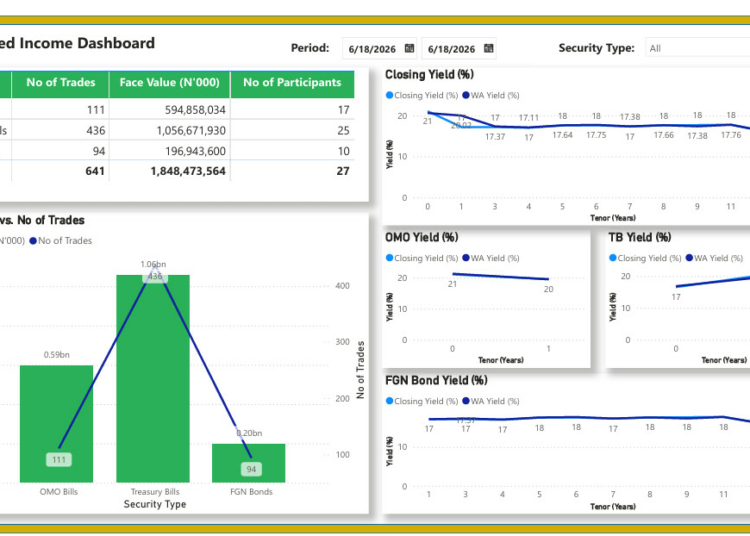
Task: Toggle No of Trades legend in bar chart
Action: pos(61,241)
